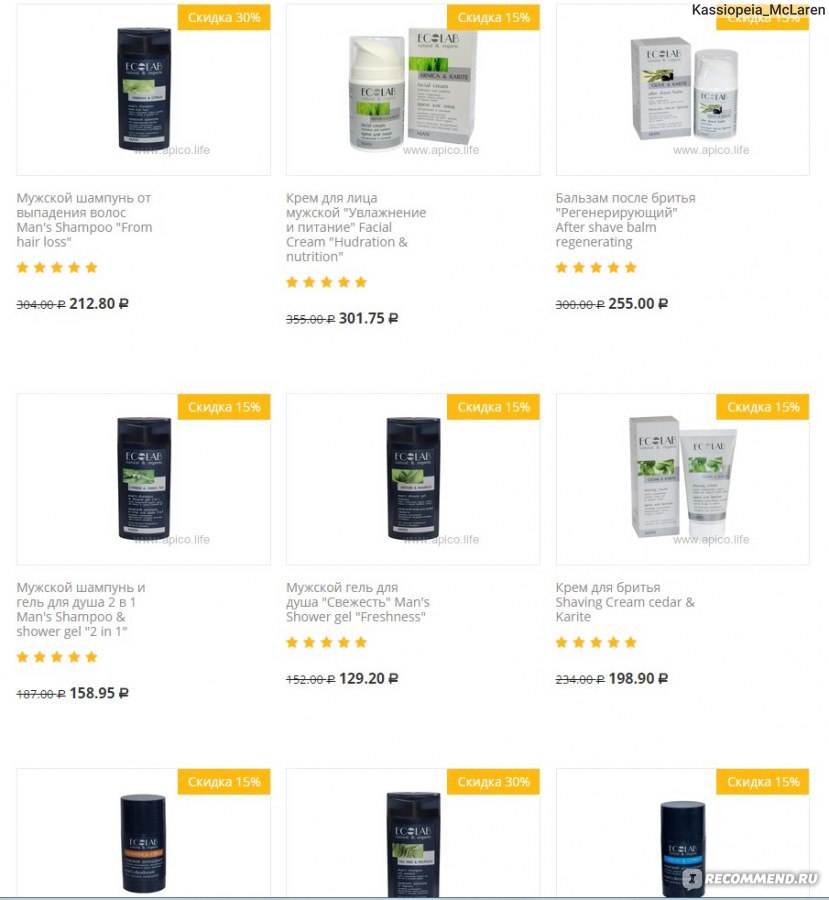Click Скидка 15% badge on Freshness shower gel

[493, 407]
